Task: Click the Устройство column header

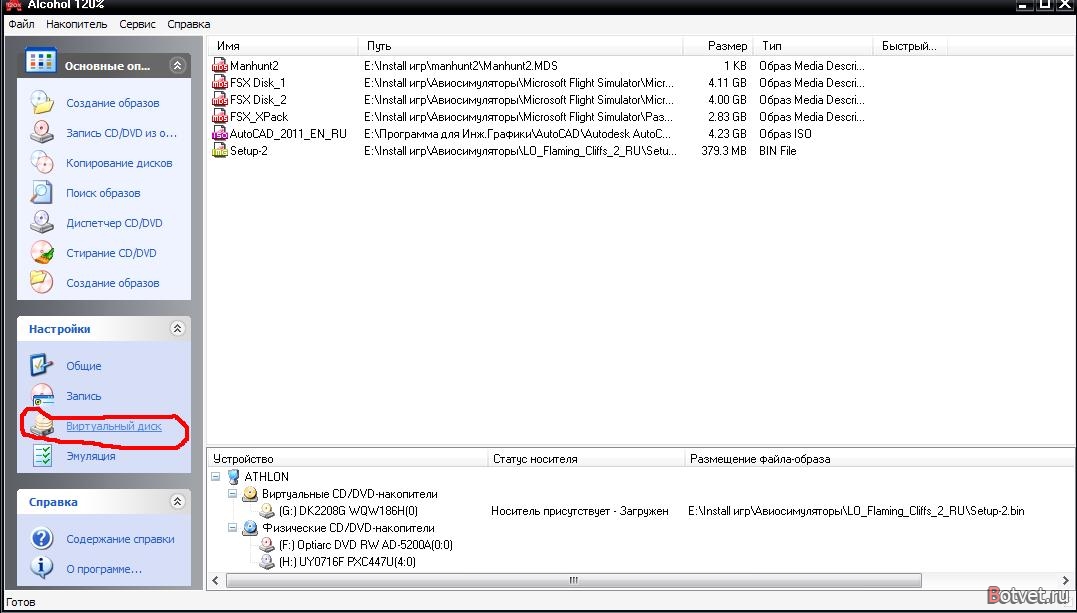Action: [x=348, y=459]
